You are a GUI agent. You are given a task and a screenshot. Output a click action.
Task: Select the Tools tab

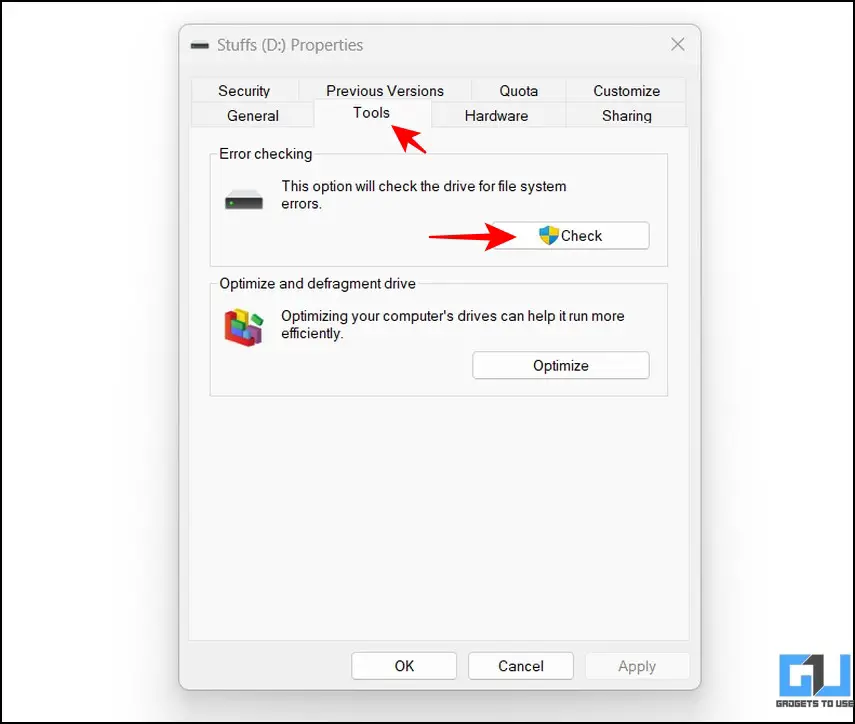pos(371,113)
